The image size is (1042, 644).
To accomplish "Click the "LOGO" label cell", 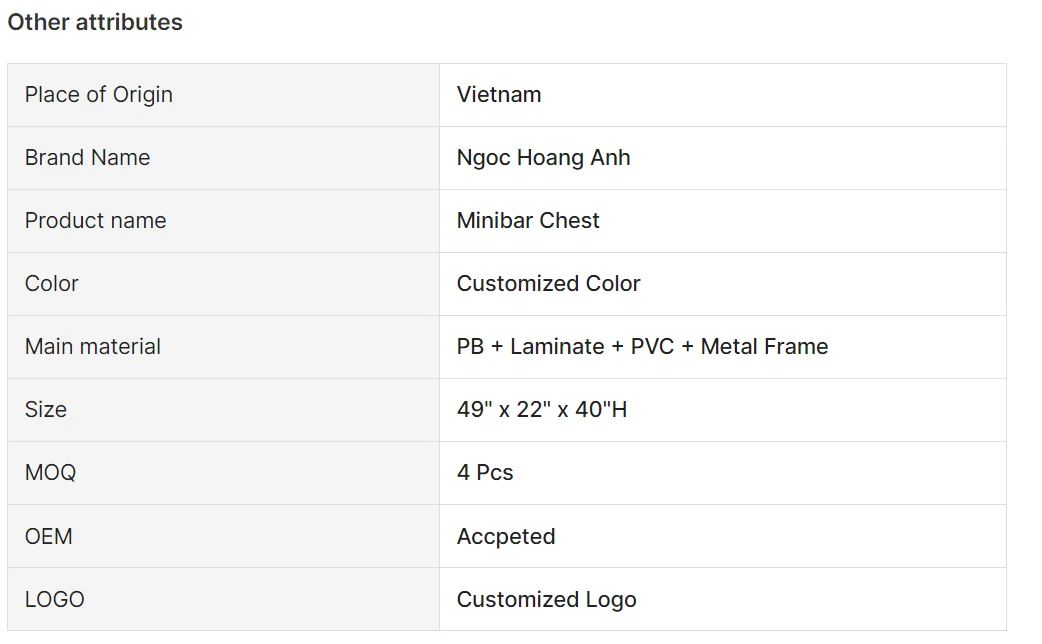I will (x=55, y=600).
